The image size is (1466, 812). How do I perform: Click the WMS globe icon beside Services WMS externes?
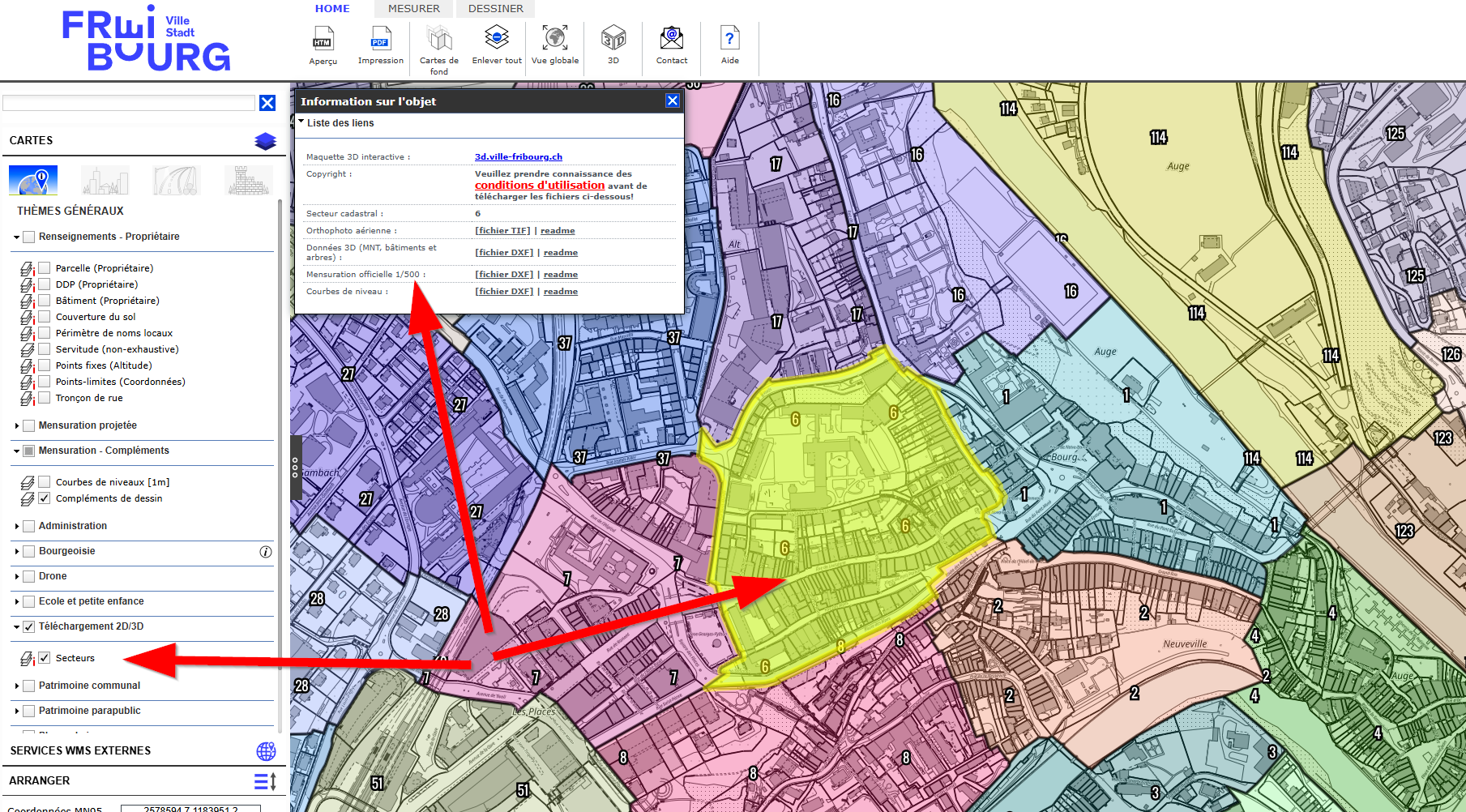(x=266, y=751)
